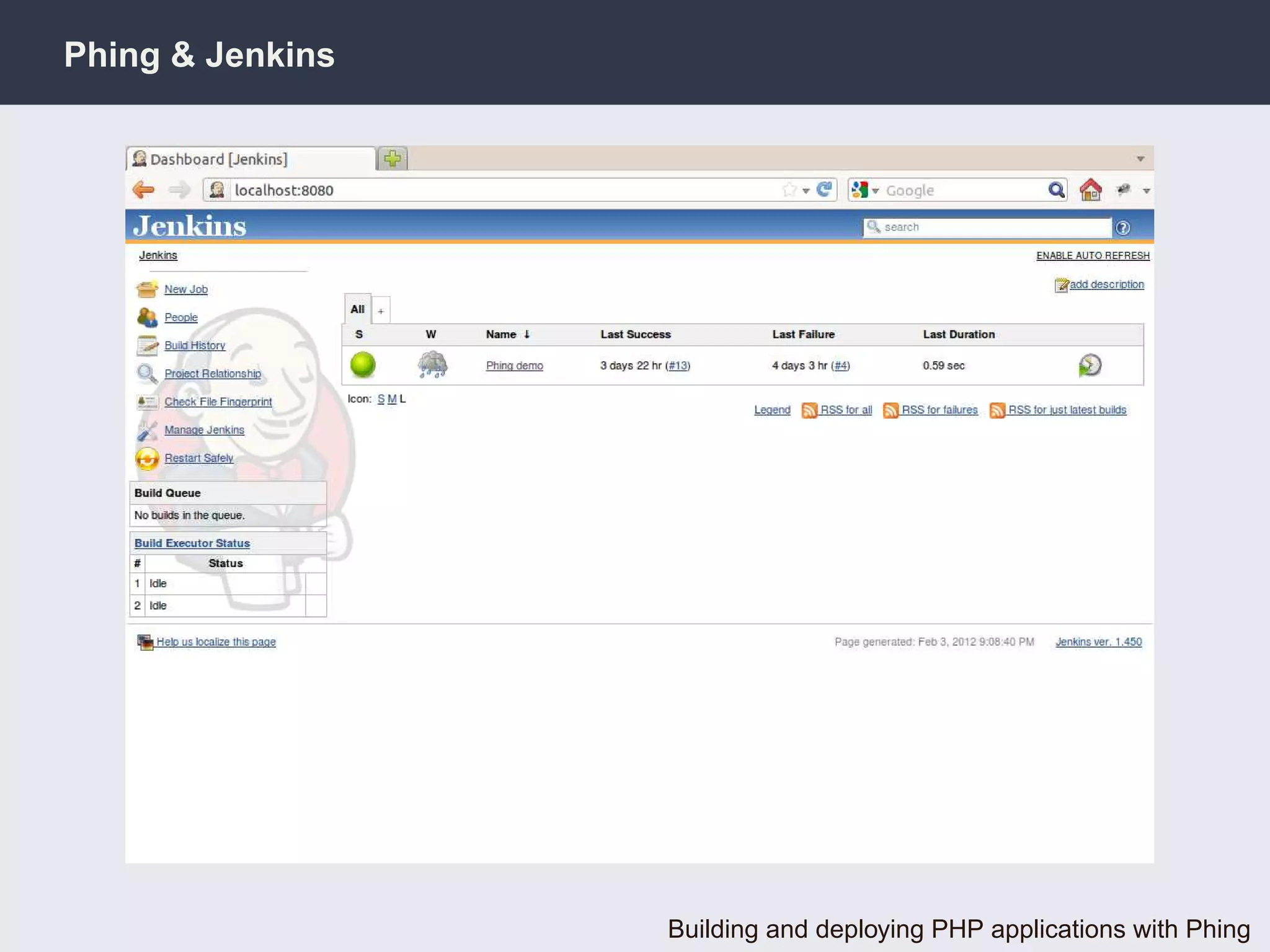Click the New Job box icon
This screenshot has height=952, width=1270.
point(147,289)
